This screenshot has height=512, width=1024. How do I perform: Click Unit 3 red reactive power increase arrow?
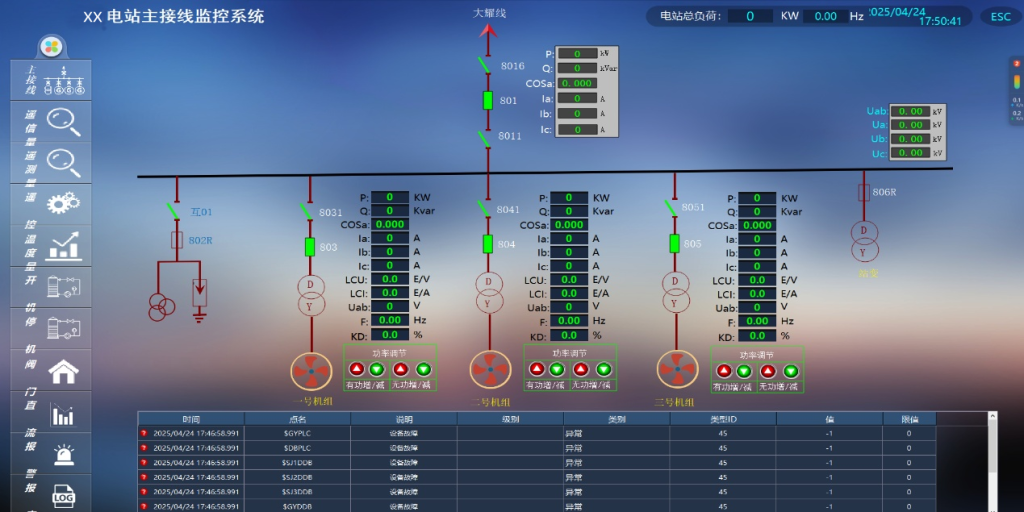pos(768,371)
